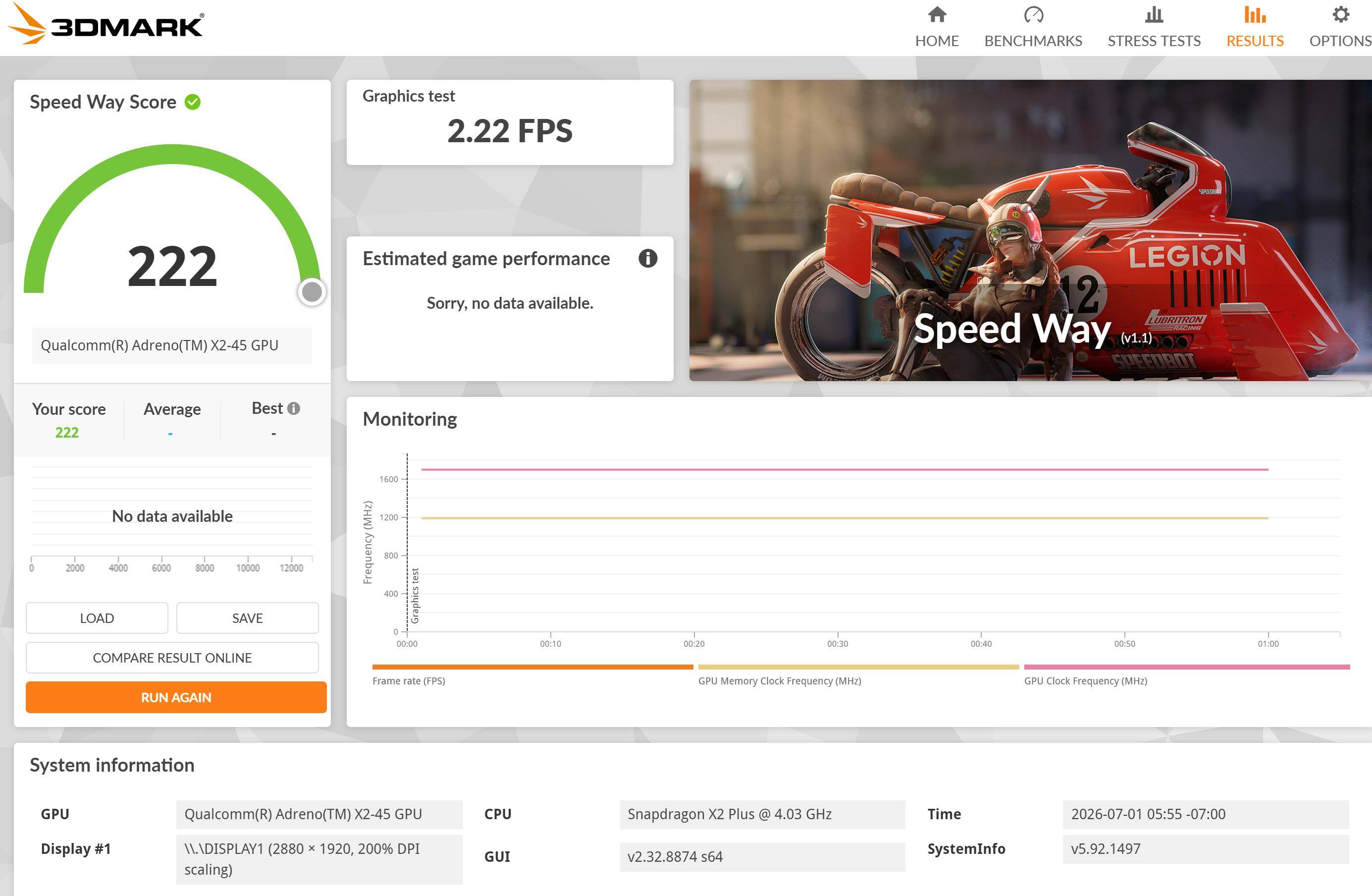Viewport: 1372px width, 896px height.
Task: Click the Time value 2026-07-01 05:55
Action: click(1206, 814)
